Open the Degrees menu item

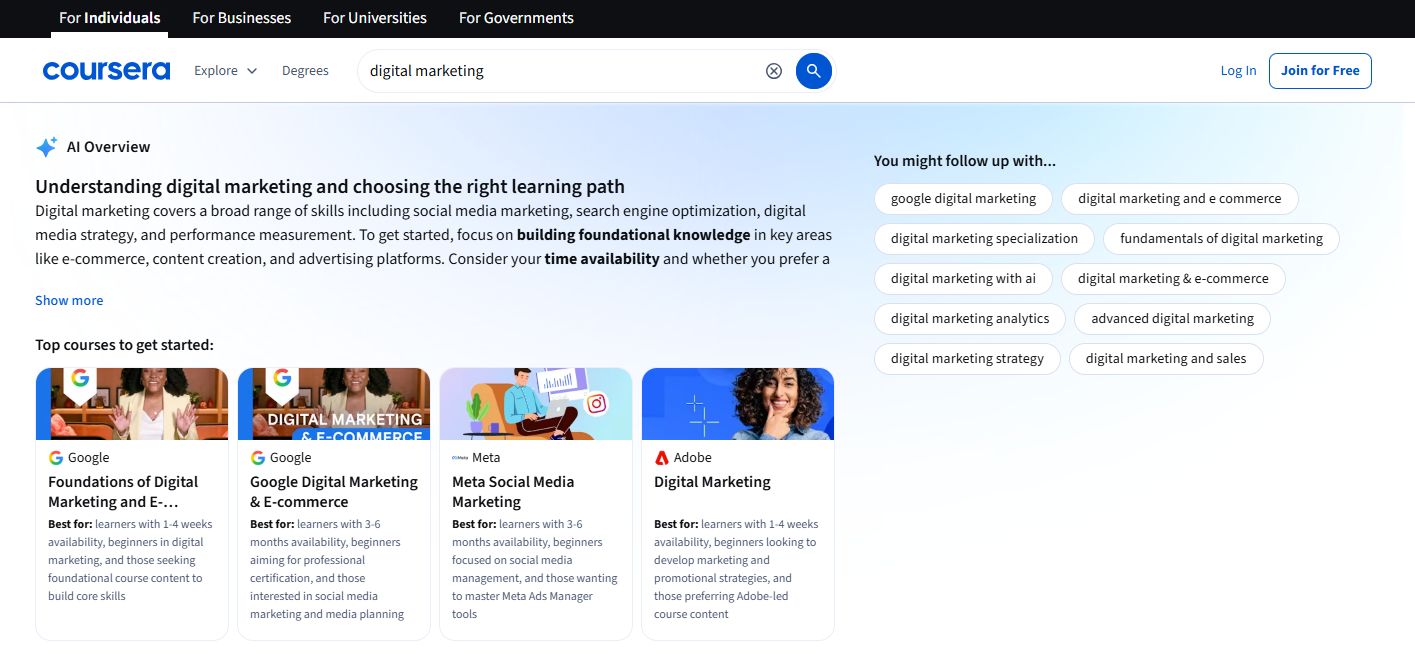click(x=305, y=71)
